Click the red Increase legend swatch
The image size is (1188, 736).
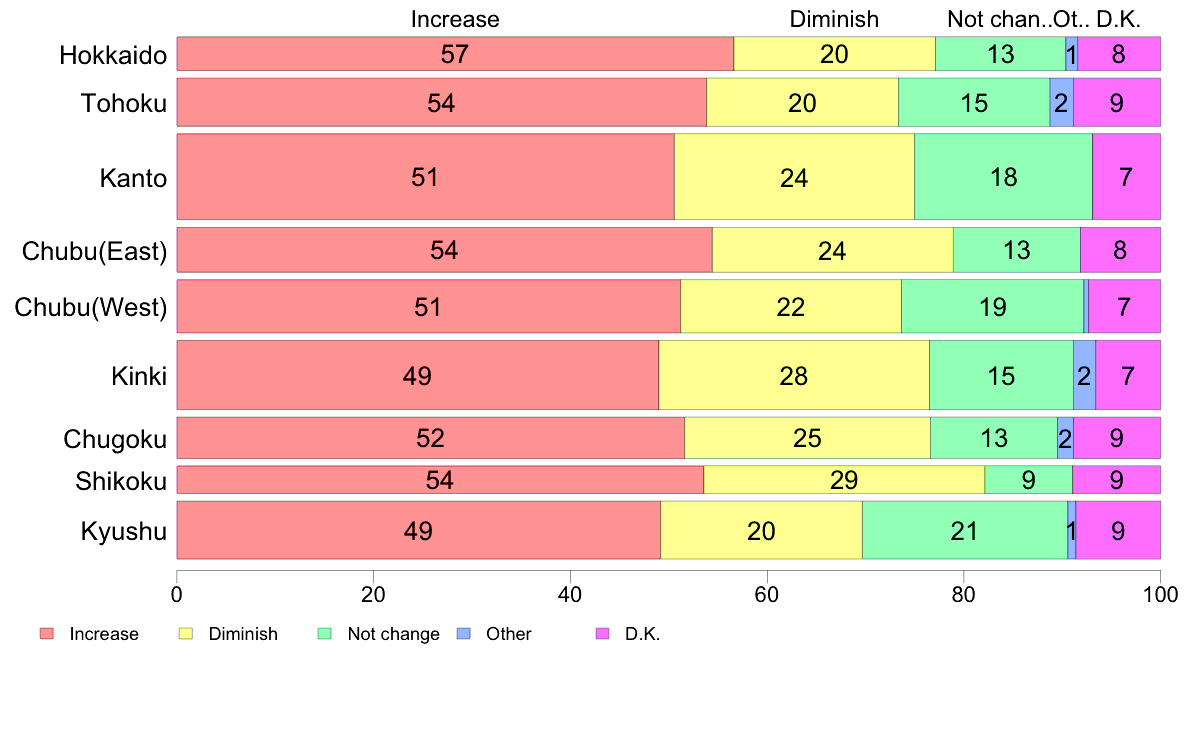point(46,634)
